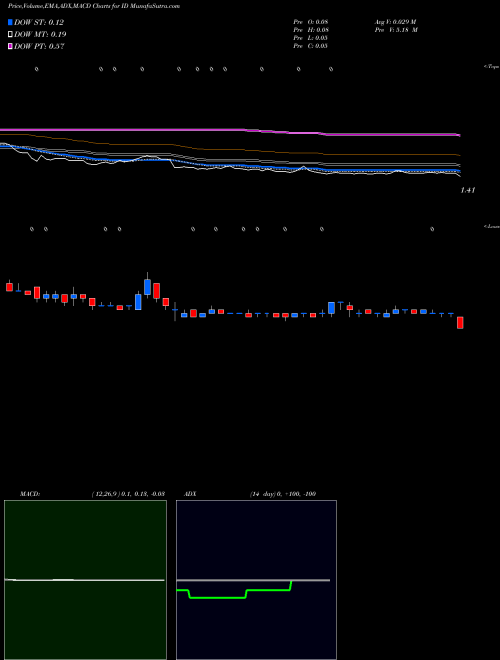Click the MACD '(12,26,9)' parameter values
Screen dimensions: 500x660
pos(128,494)
